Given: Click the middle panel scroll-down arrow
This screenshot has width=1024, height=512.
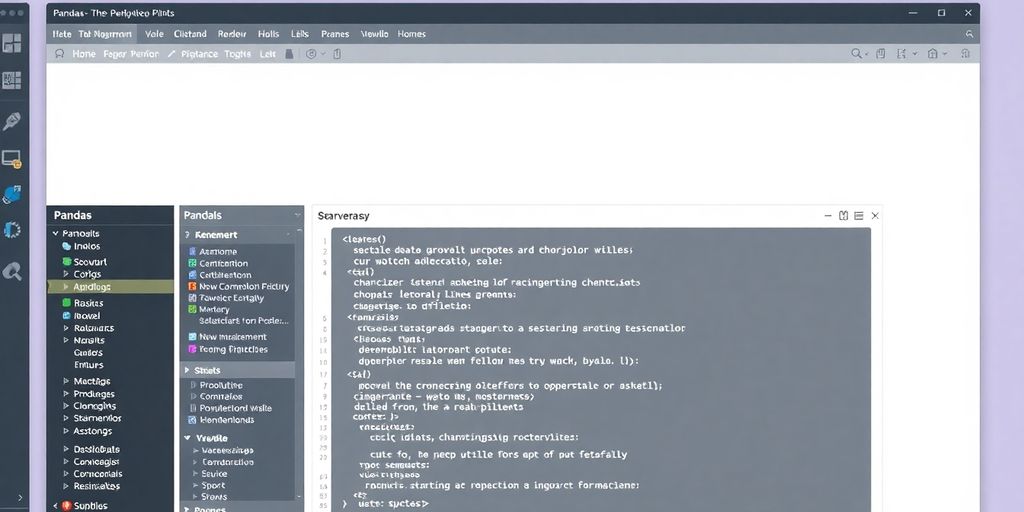Looking at the screenshot, I should tap(300, 497).
